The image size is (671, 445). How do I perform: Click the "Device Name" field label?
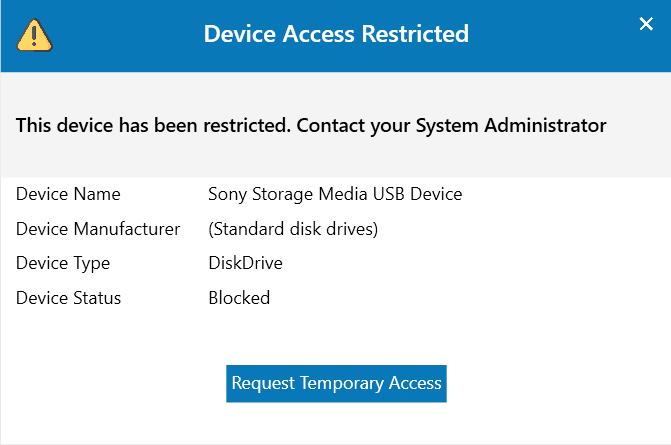(x=68, y=194)
